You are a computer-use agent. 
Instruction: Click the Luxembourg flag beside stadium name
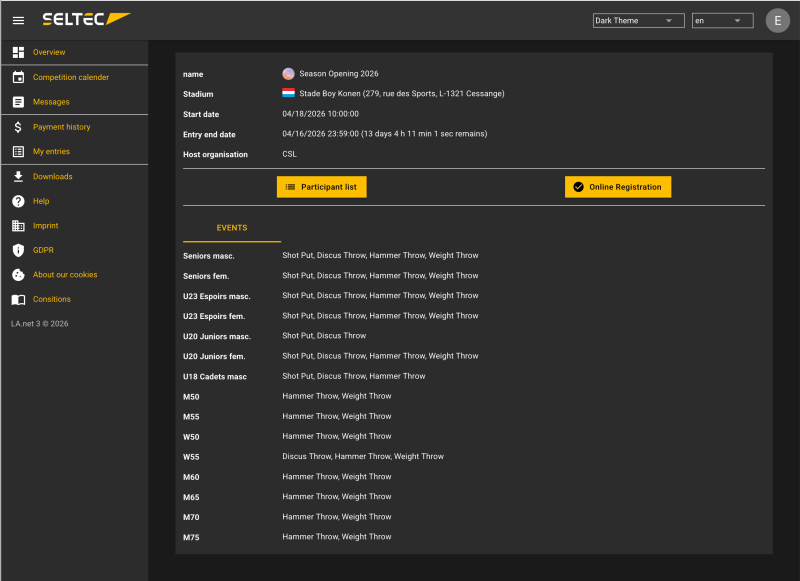(x=288, y=93)
